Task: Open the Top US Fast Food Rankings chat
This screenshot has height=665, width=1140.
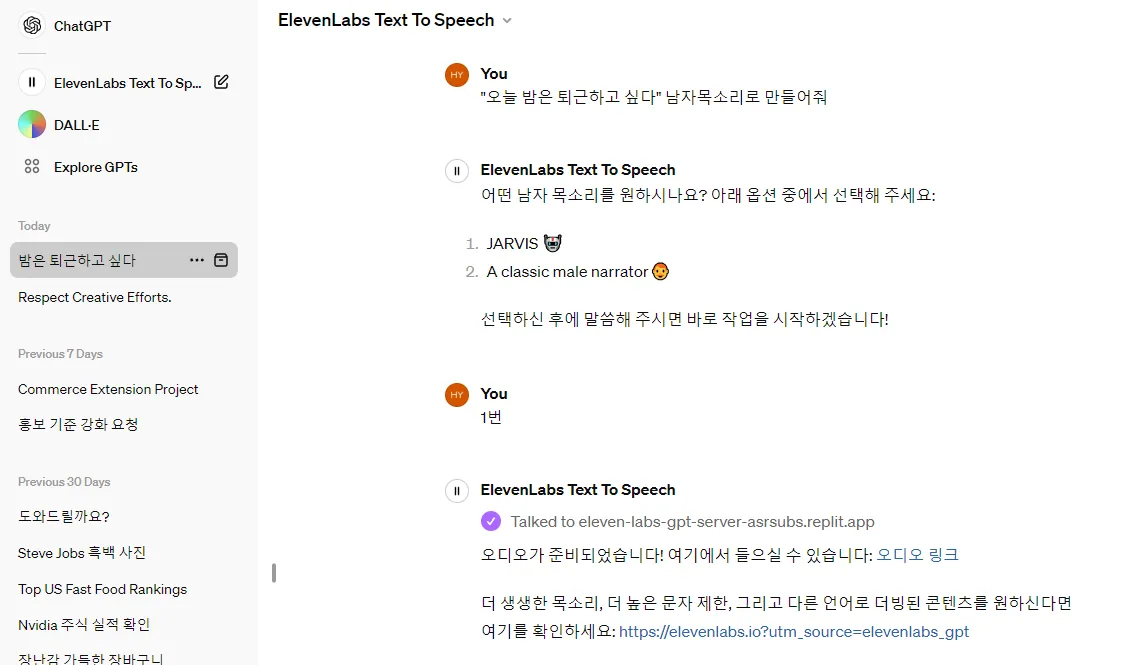Action: point(102,589)
